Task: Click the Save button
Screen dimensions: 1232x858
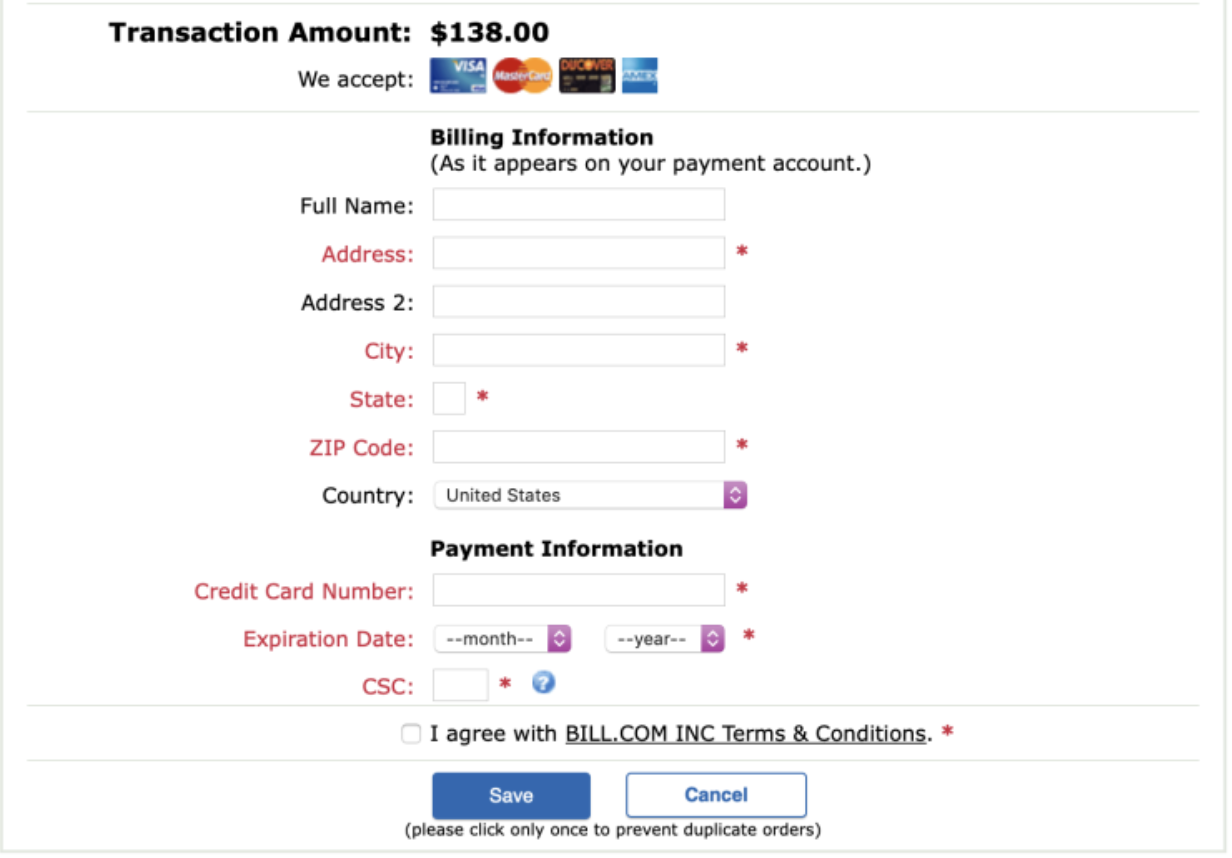Action: click(510, 794)
